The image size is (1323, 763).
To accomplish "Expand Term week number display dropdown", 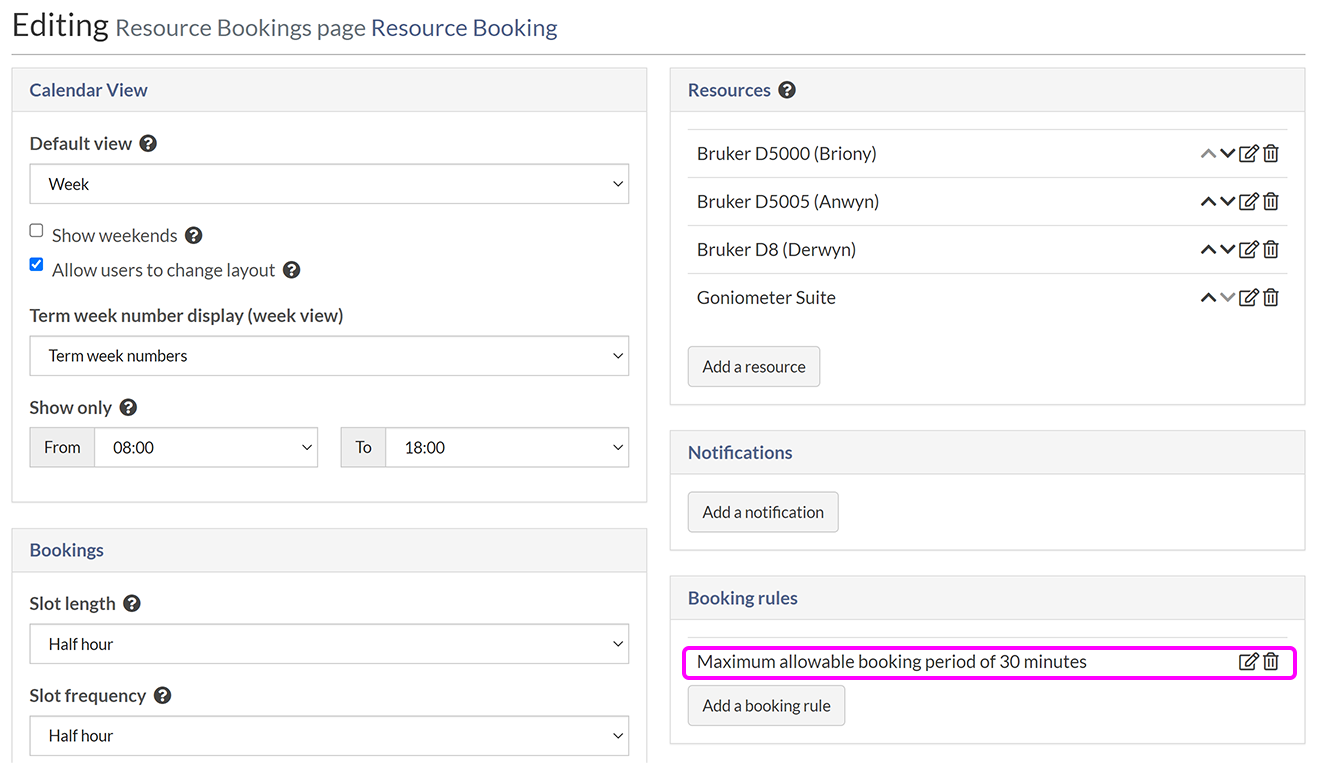I will tap(329, 356).
